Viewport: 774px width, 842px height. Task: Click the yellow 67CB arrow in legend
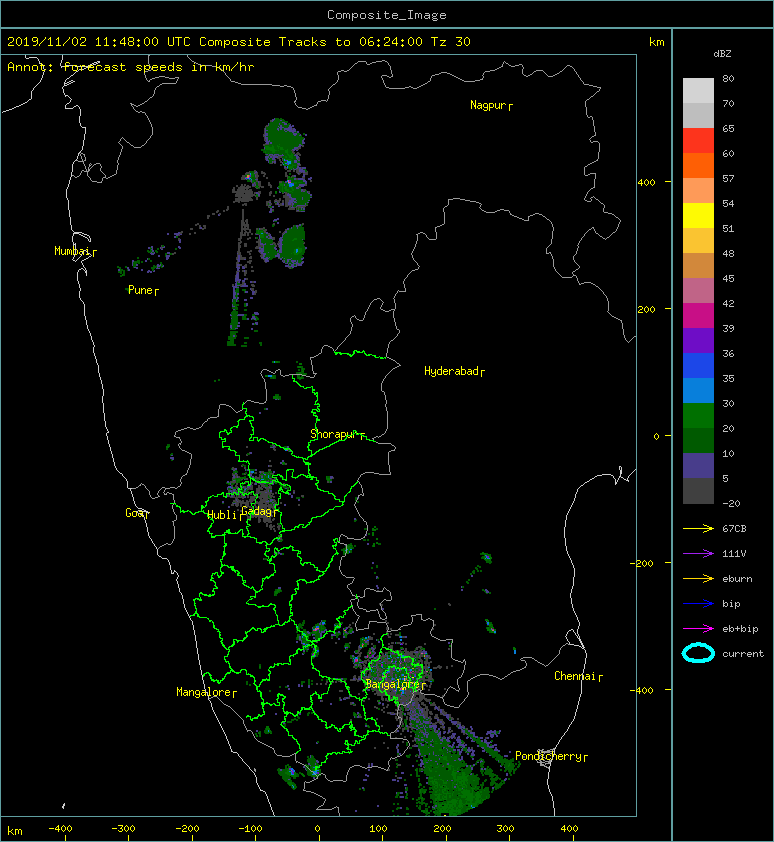click(698, 529)
